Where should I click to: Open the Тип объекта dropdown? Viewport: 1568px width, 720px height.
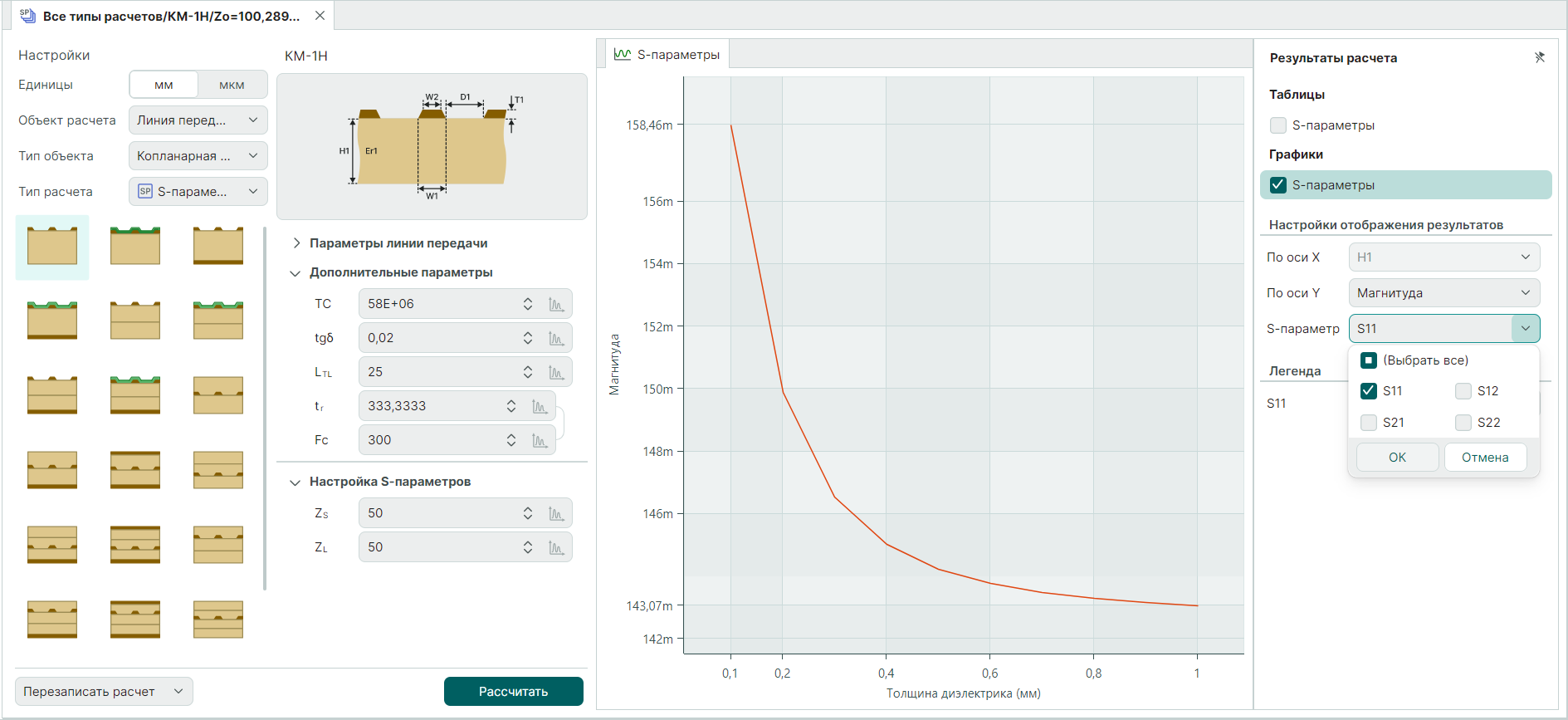click(x=198, y=156)
